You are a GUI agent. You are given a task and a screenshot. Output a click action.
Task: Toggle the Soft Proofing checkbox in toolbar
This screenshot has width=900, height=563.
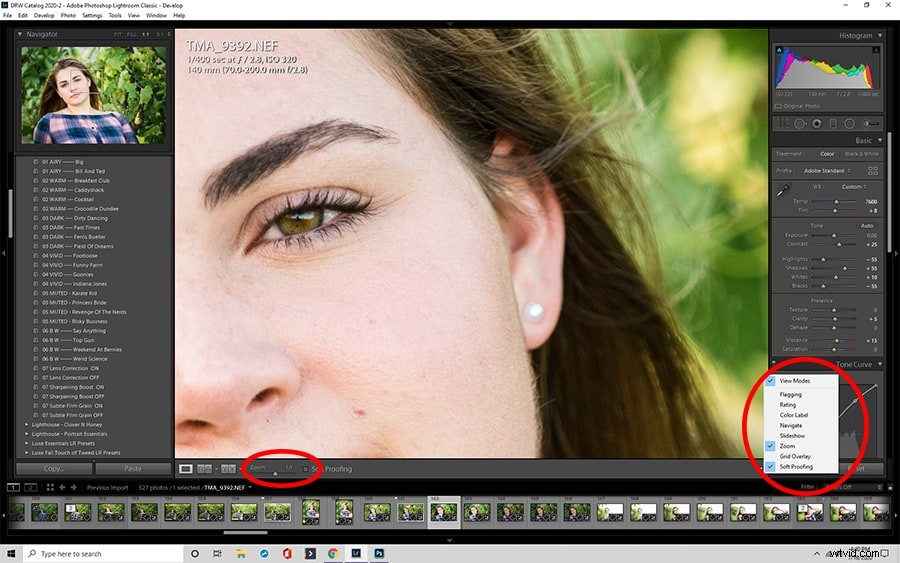[305, 469]
